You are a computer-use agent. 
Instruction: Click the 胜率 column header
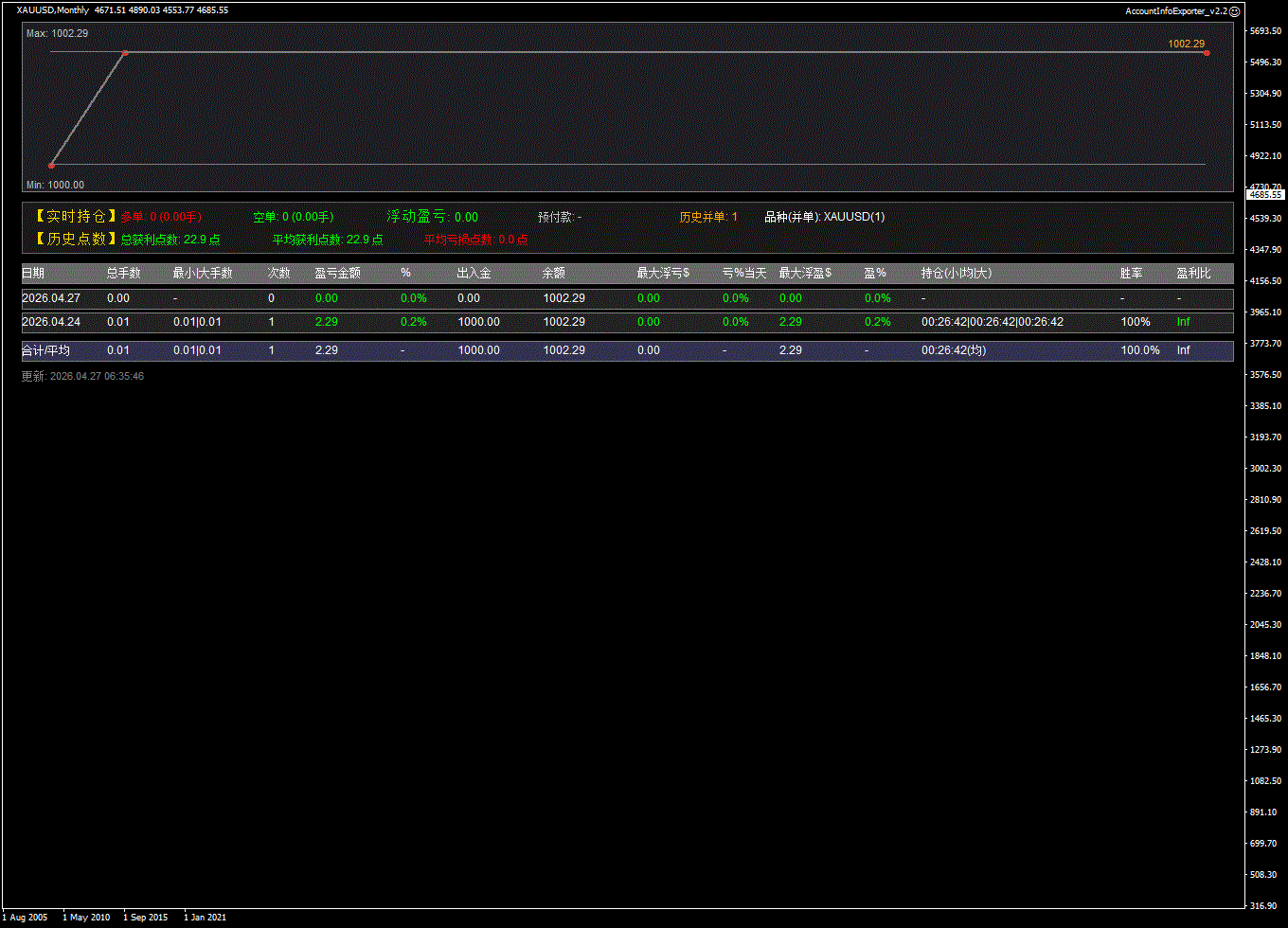(x=1131, y=274)
